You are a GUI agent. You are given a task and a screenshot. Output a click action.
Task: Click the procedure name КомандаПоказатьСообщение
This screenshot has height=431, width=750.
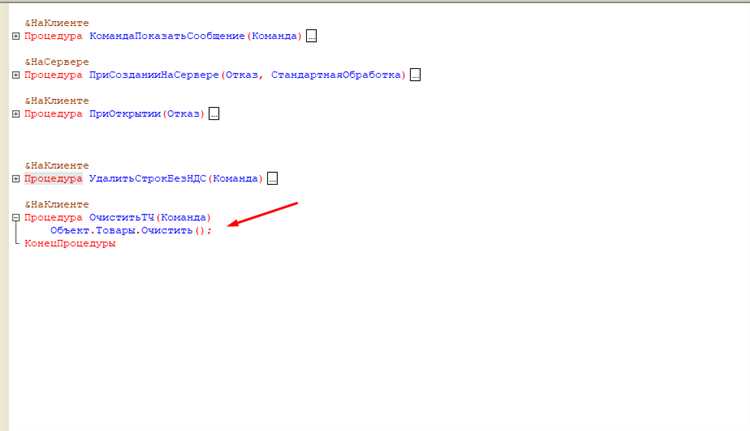click(x=167, y=36)
